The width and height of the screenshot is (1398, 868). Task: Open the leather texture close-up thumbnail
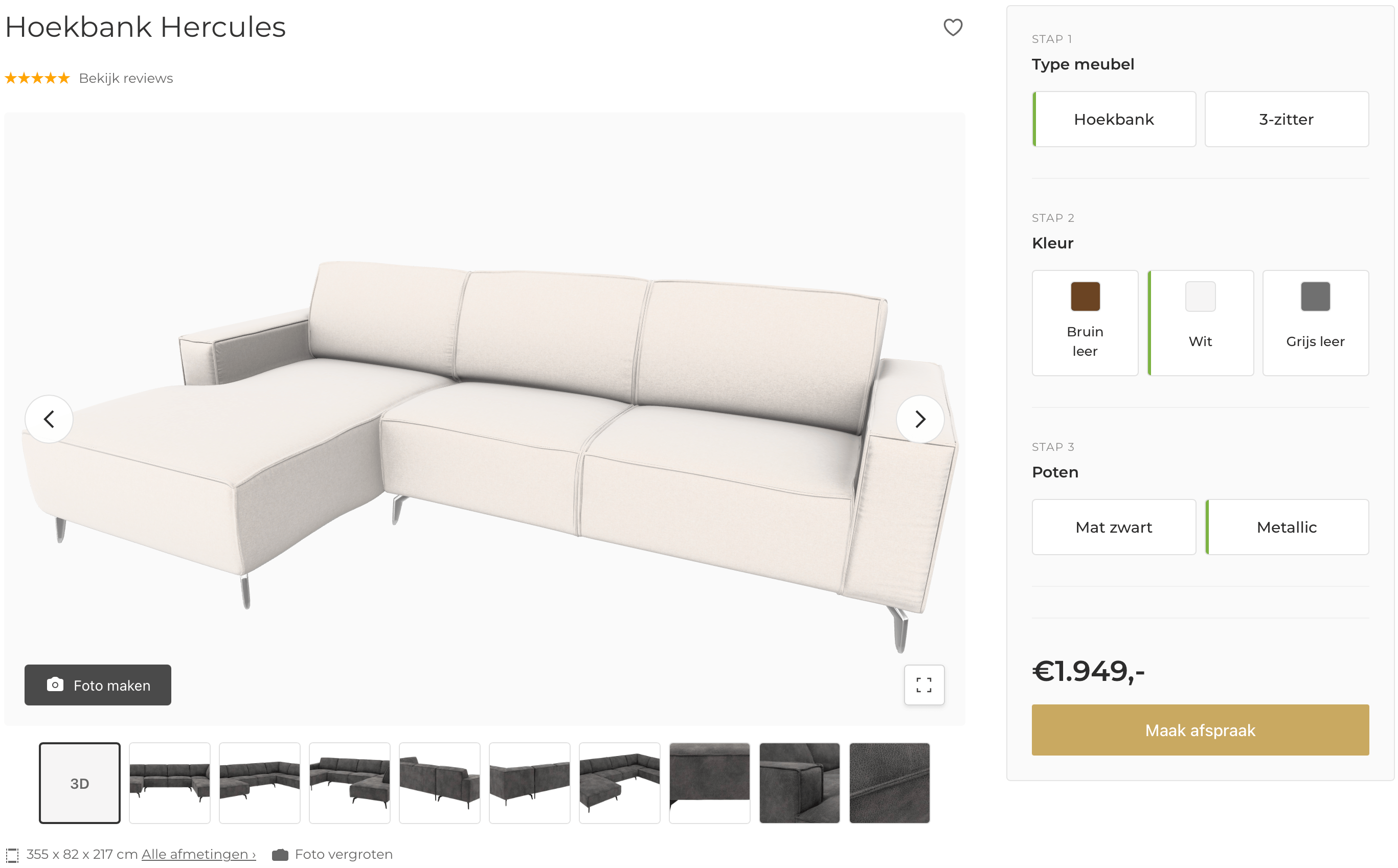pos(889,783)
